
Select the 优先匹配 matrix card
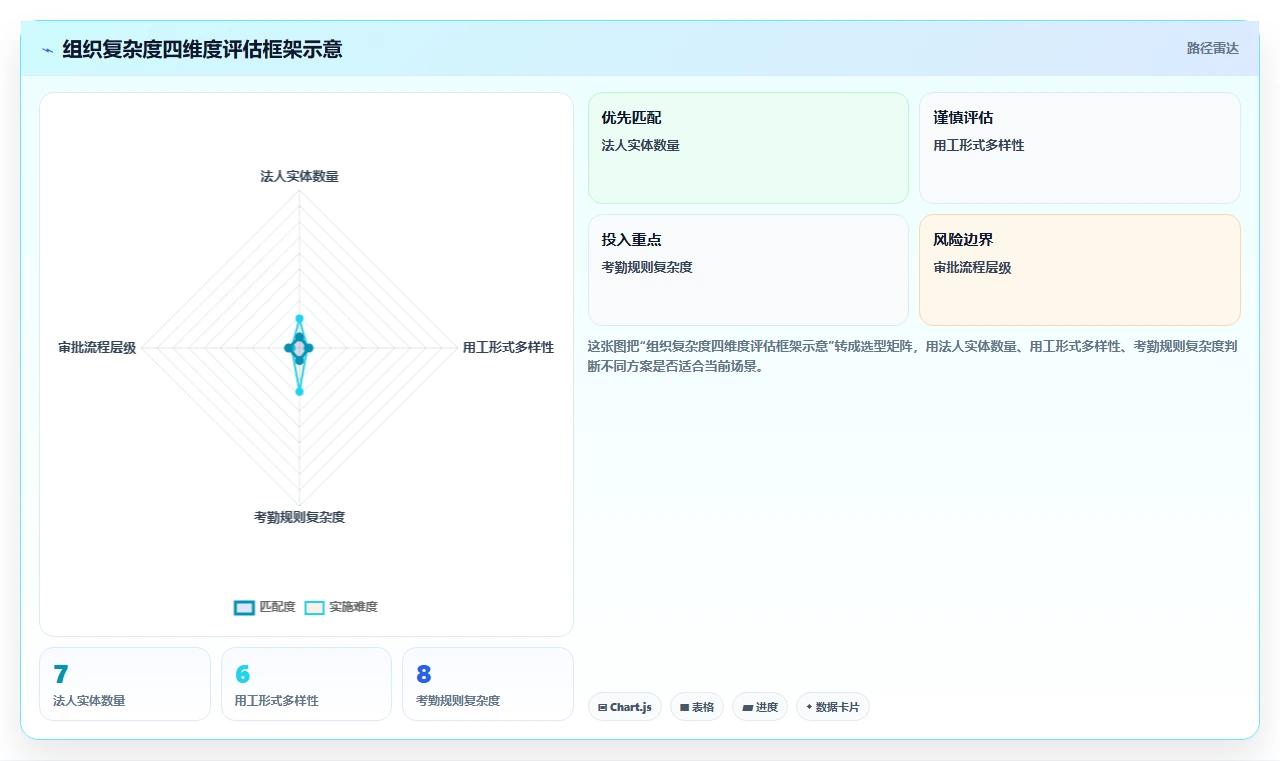[x=748, y=148]
